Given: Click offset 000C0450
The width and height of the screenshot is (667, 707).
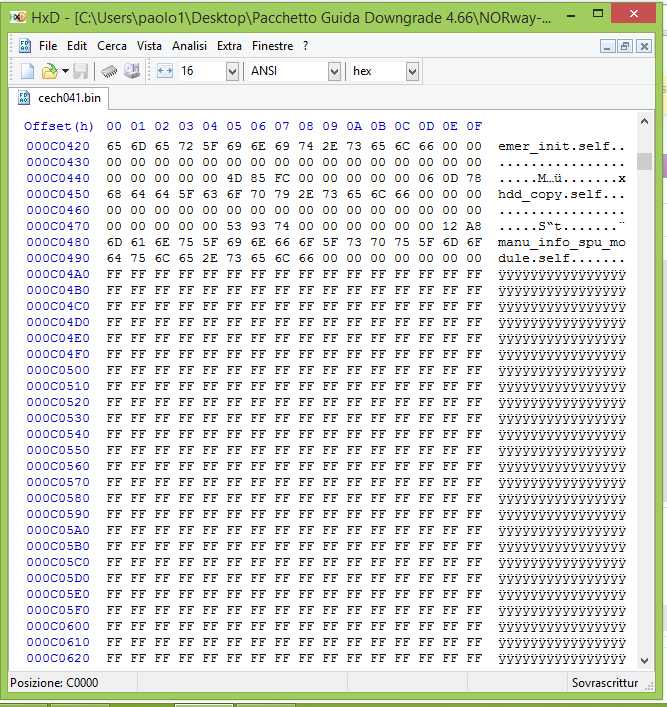Looking at the screenshot, I should (58, 194).
